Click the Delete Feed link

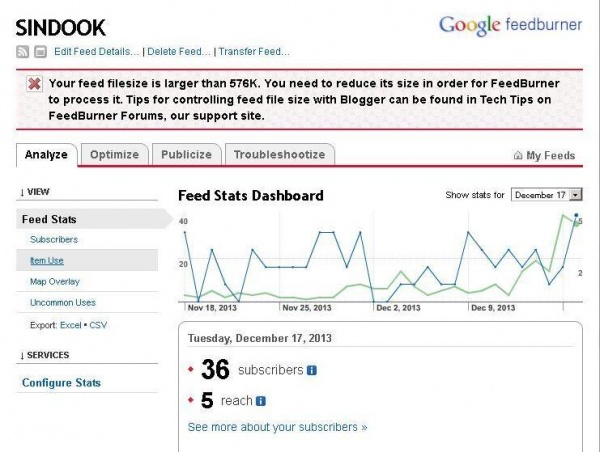pyautogui.click(x=180, y=51)
